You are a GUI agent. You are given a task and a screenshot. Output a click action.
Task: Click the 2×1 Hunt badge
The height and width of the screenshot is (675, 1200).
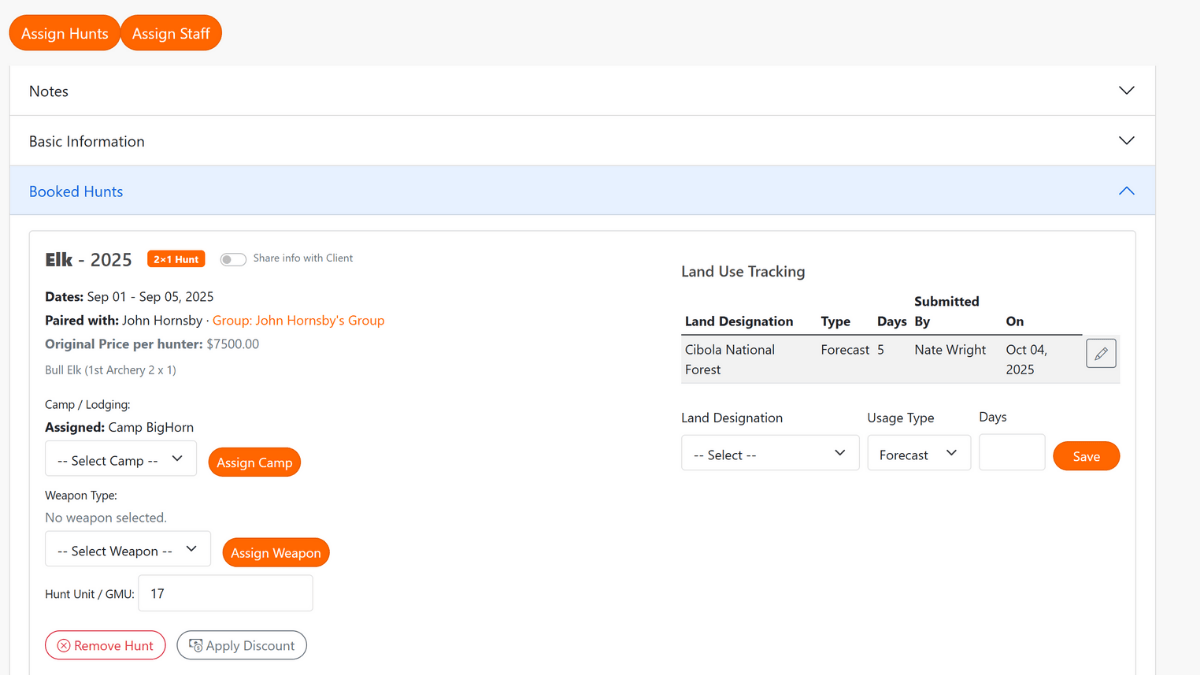176,259
